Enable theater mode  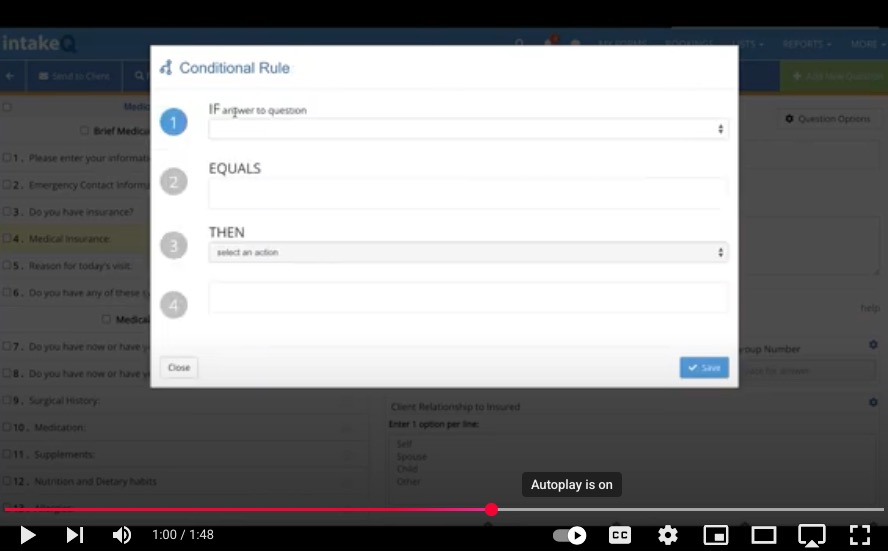tap(763, 535)
